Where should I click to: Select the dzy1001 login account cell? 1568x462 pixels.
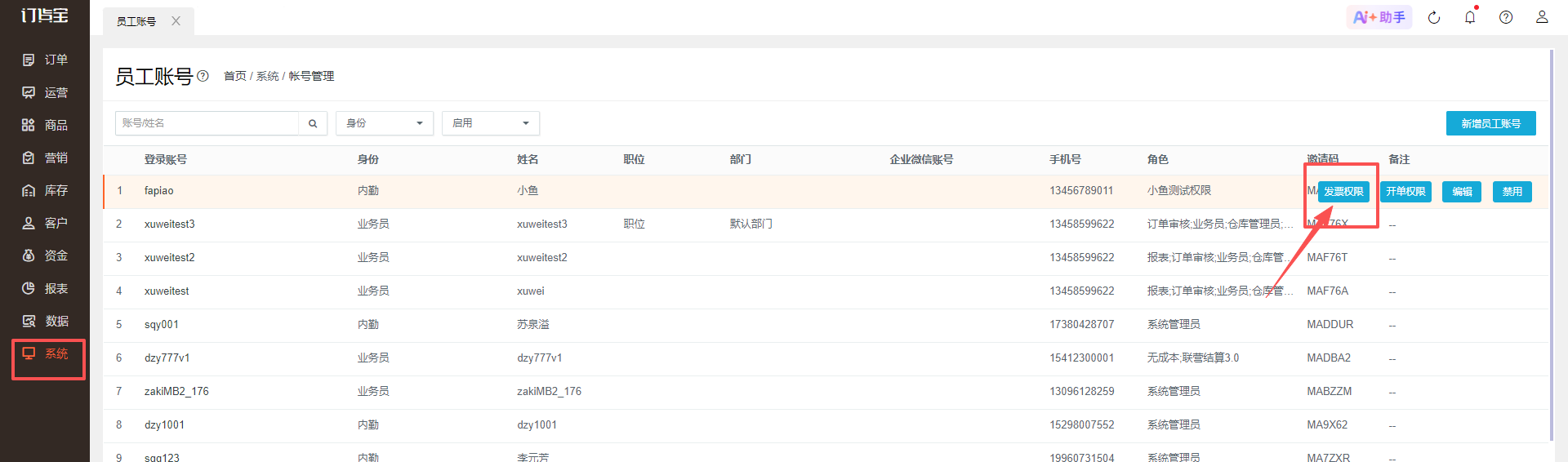pos(165,424)
